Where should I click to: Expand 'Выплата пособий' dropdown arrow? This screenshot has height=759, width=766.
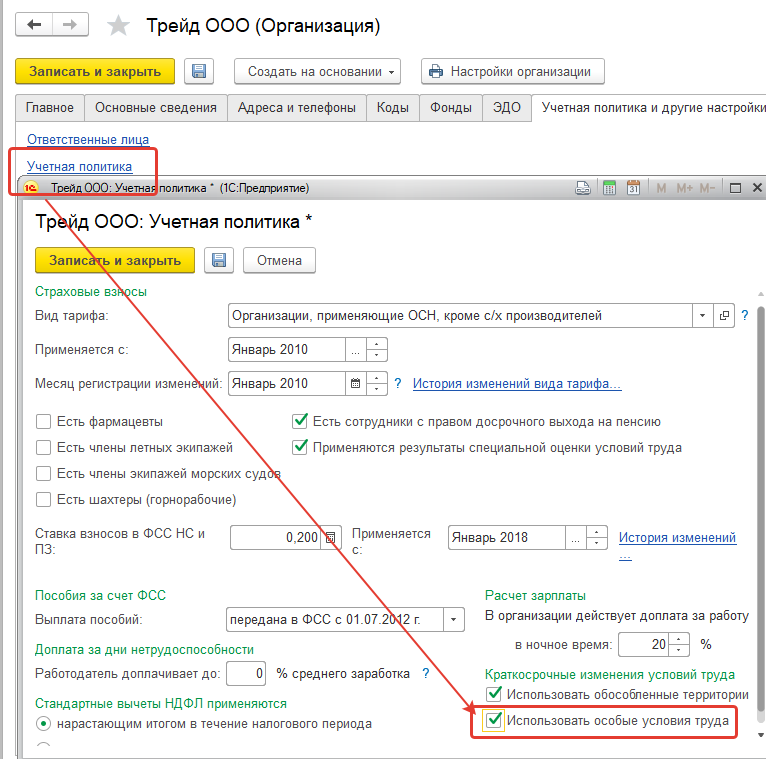pos(453,619)
